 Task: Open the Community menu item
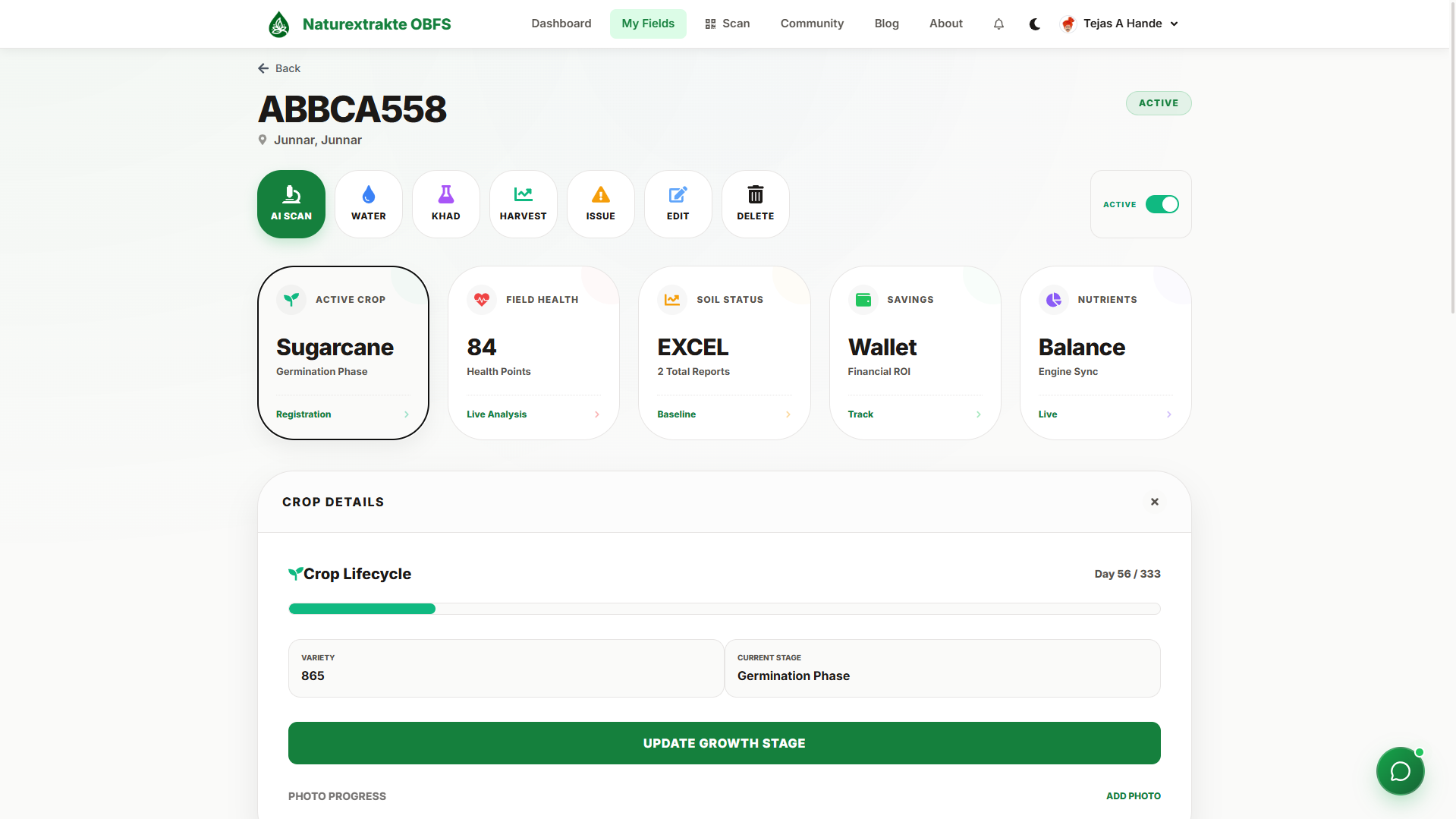[812, 24]
